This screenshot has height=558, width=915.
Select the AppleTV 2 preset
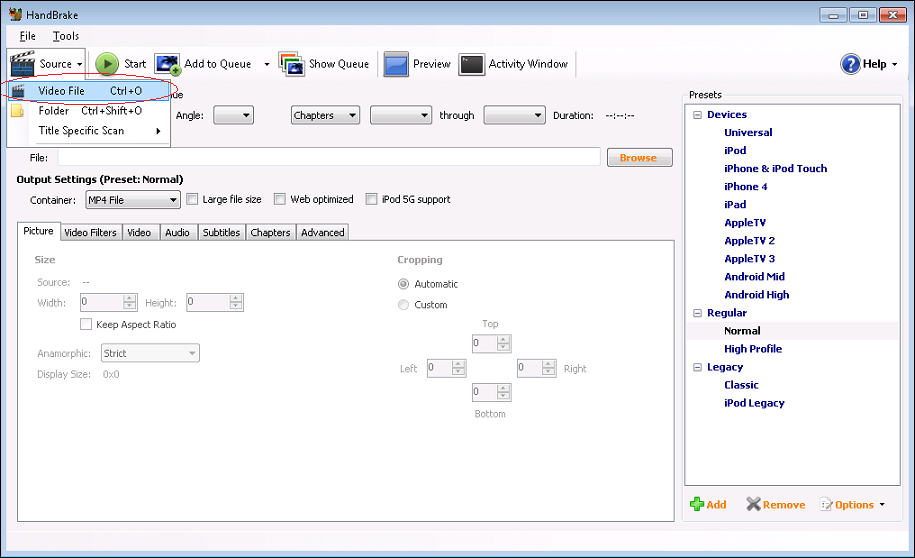(x=749, y=241)
